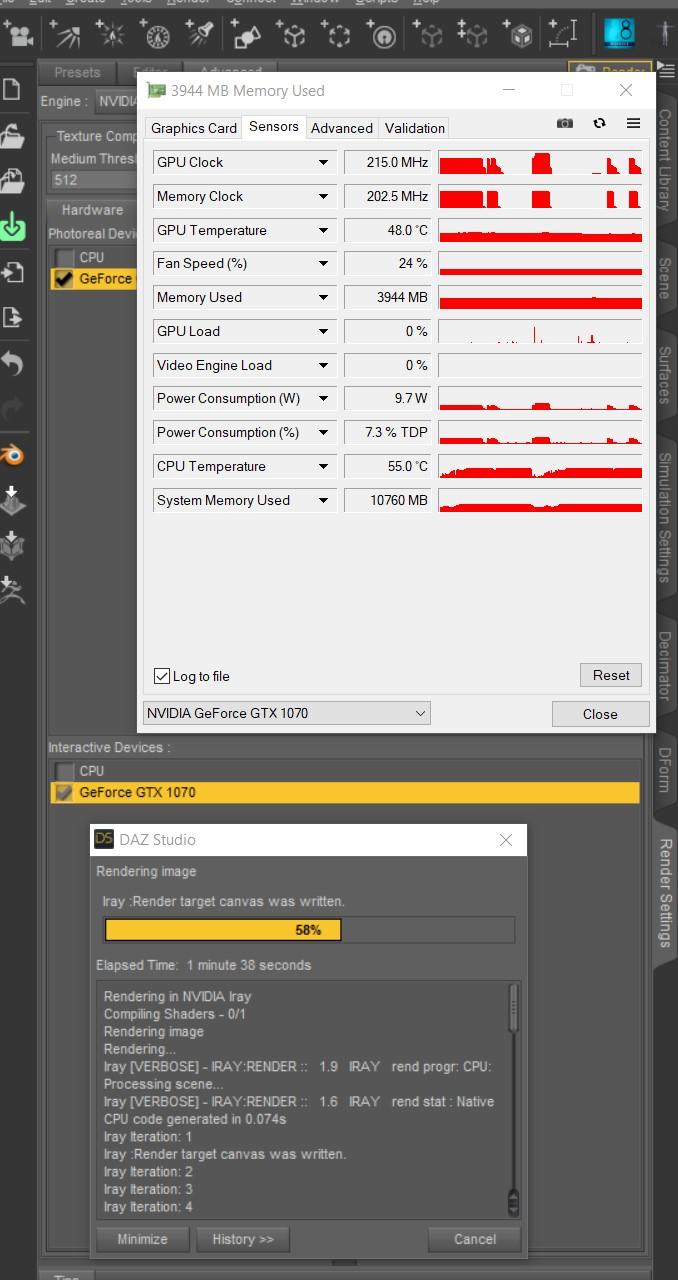Open the Simulation Settings side tab

(665, 518)
